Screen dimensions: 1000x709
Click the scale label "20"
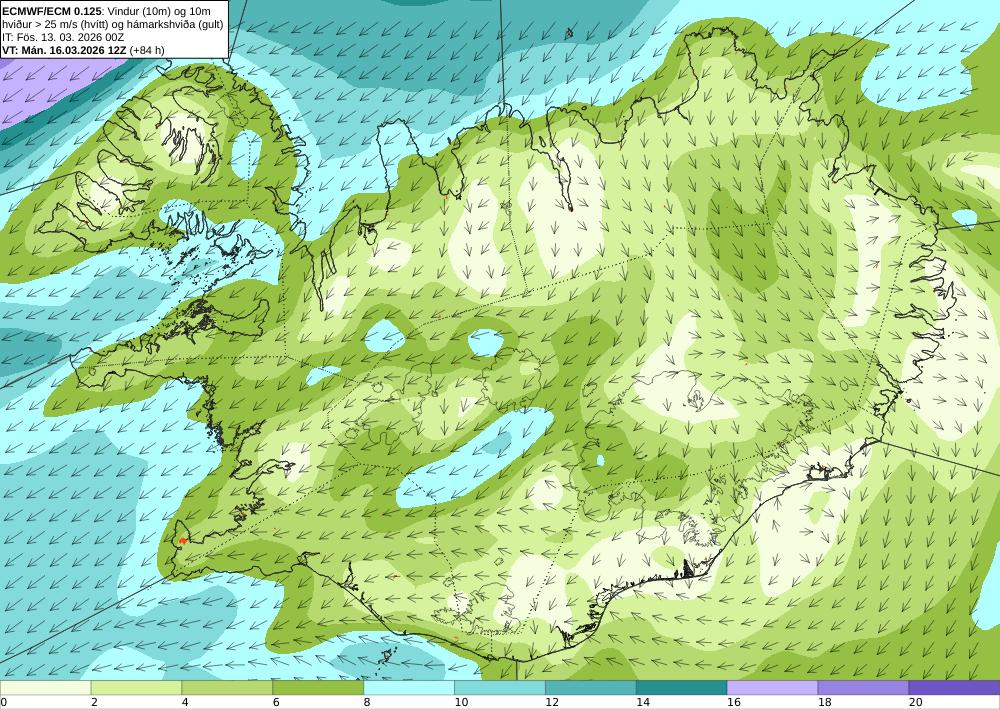point(915,702)
